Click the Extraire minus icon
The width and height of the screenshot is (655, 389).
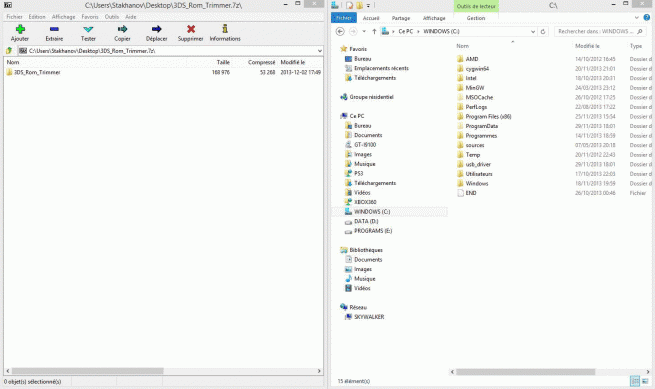[x=54, y=29]
